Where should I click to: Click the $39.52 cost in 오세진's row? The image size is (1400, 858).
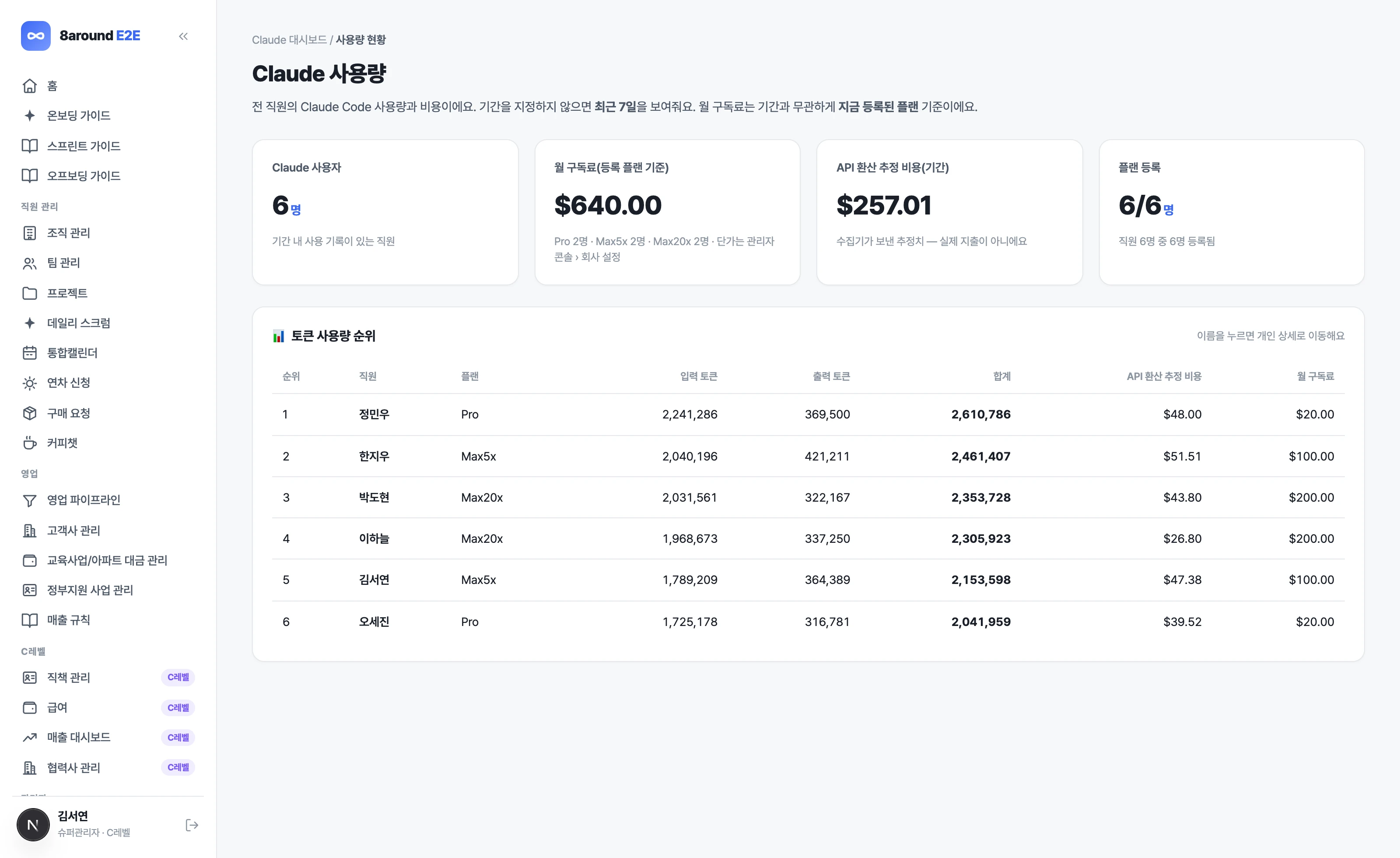1183,622
